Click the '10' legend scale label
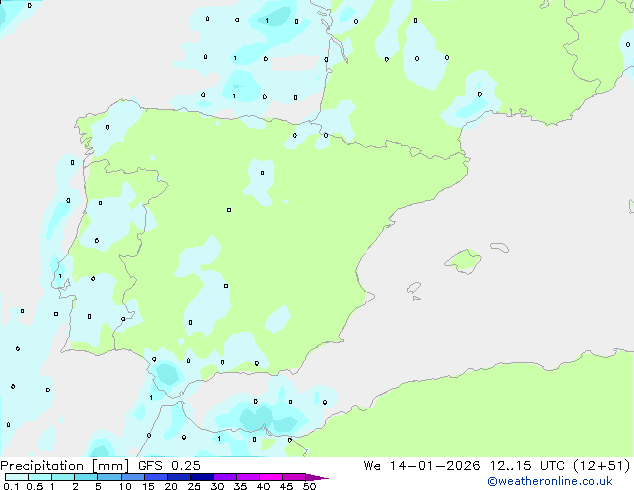634x490 pixels. (x=125, y=486)
